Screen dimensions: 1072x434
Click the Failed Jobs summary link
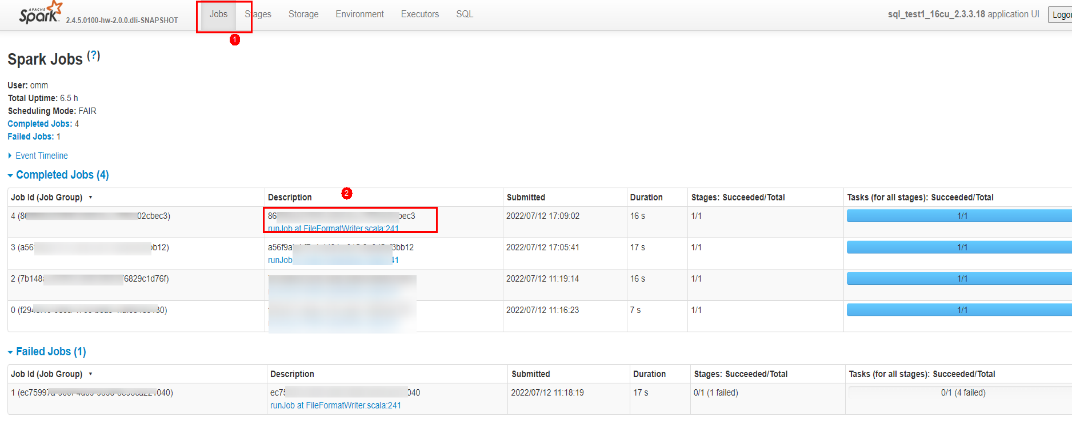click(x=31, y=136)
